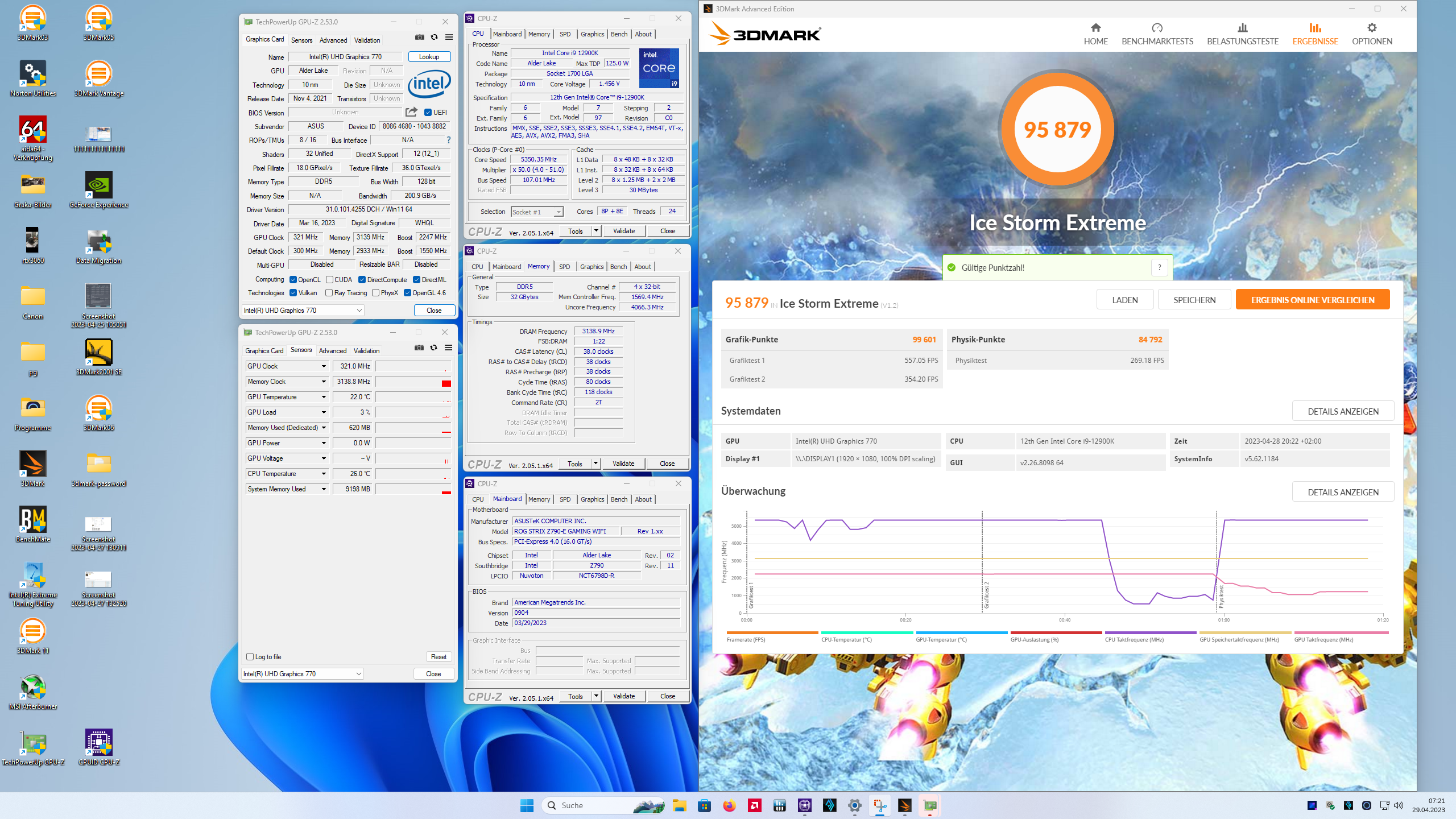Open 3DMark Vantage desktop shortcut
1456x819 pixels.
pyautogui.click(x=98, y=78)
